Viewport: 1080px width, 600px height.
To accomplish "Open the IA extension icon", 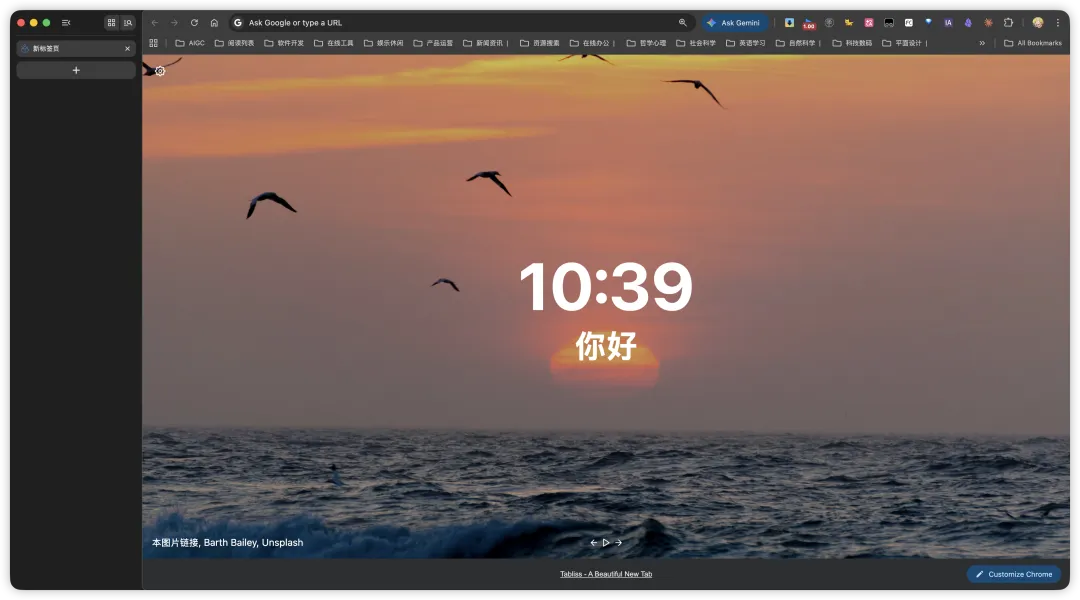I will coord(948,23).
